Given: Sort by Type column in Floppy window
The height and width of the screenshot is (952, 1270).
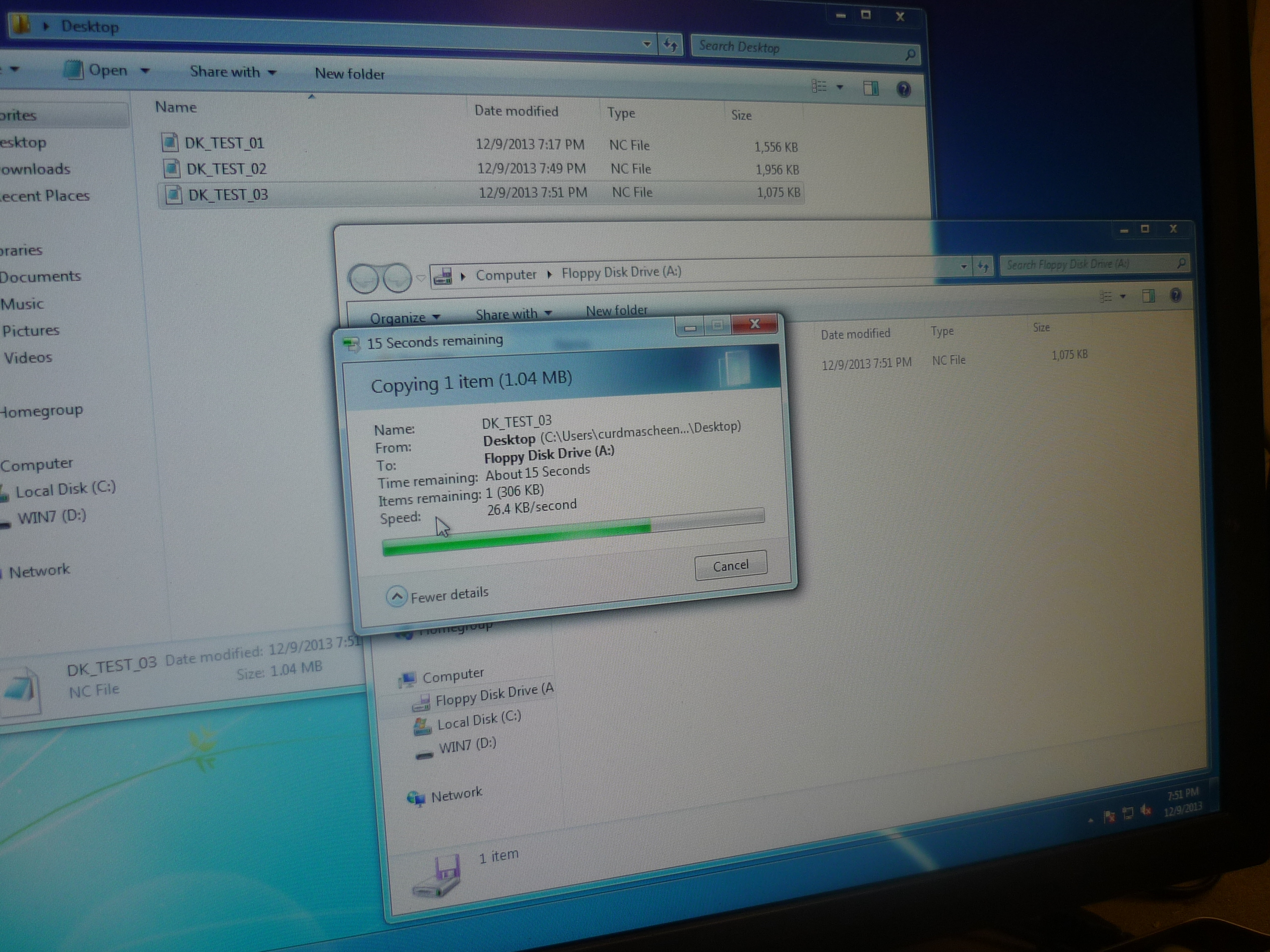Looking at the screenshot, I should [942, 331].
